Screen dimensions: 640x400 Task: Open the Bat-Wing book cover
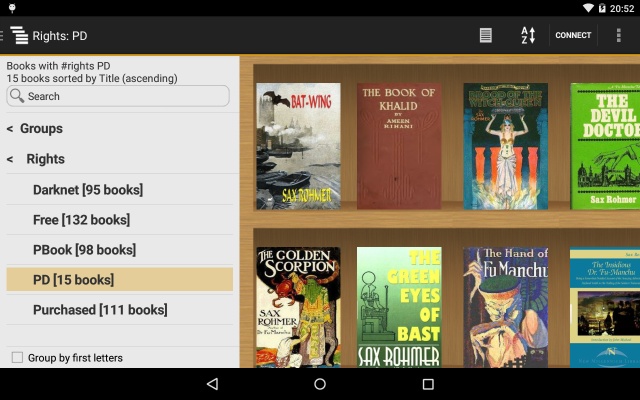coord(298,146)
